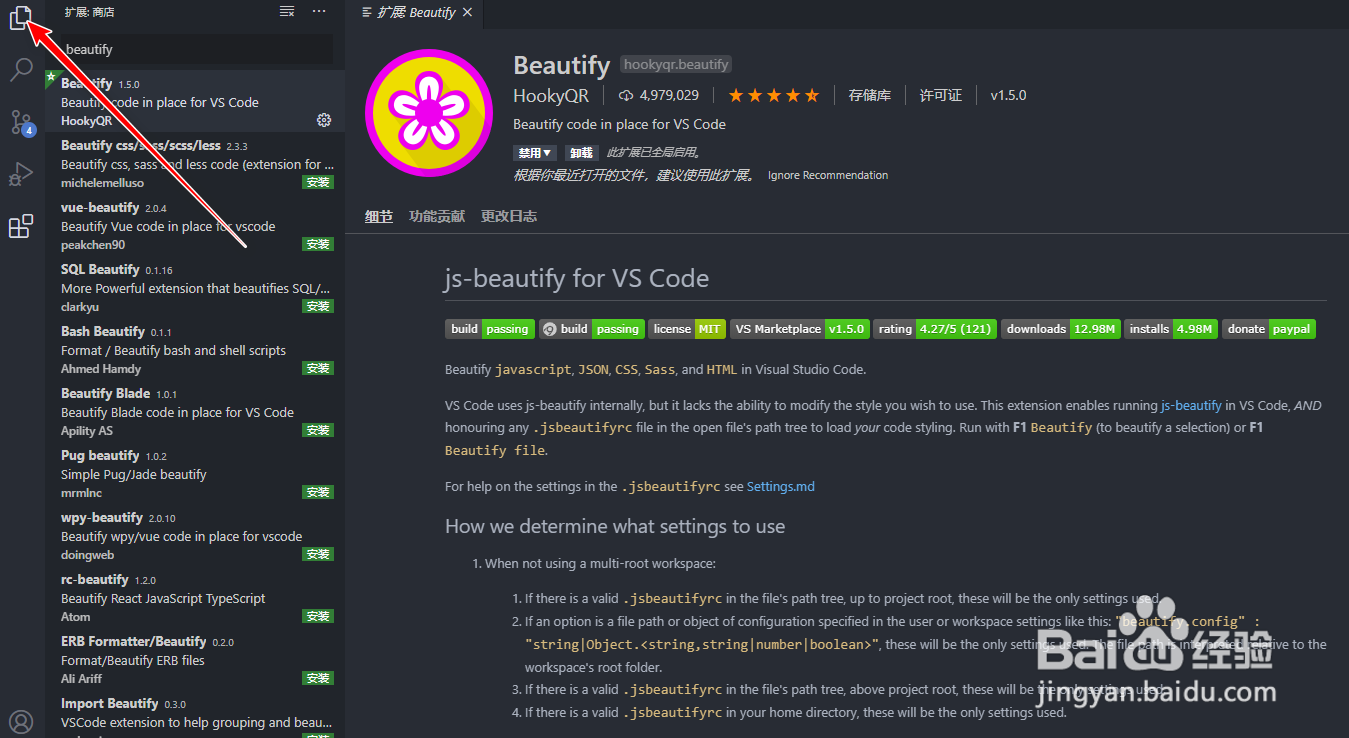Install the rc-beautify extension
Screen dimensions: 1349x738
point(318,617)
